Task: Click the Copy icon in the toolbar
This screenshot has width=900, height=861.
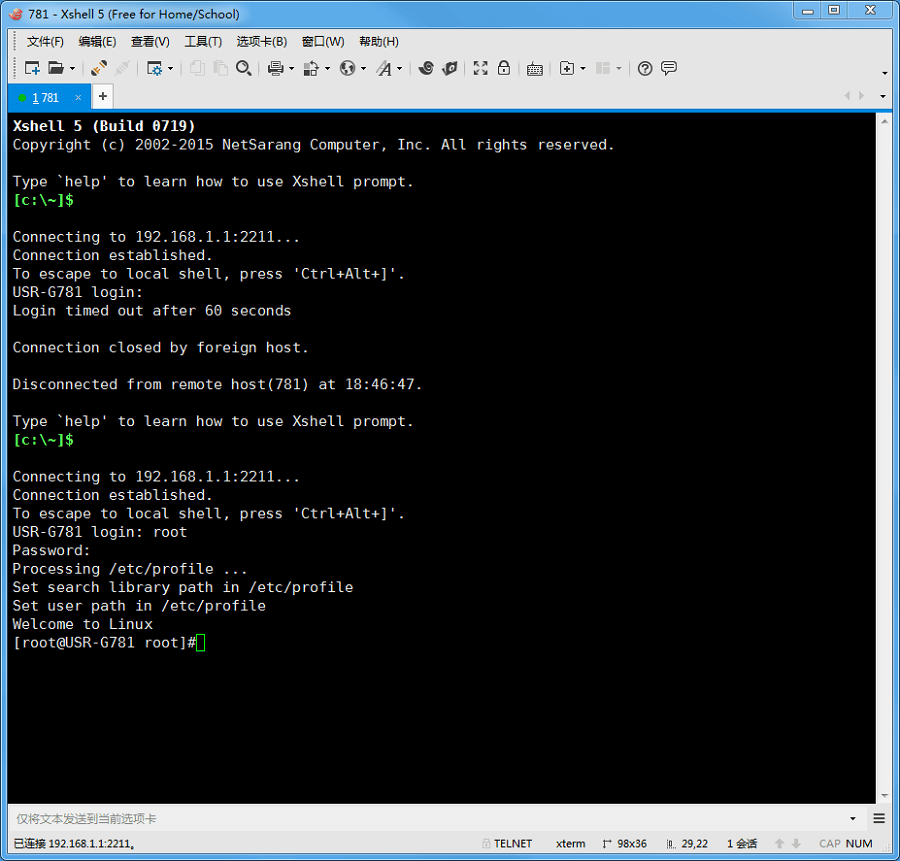Action: pos(197,68)
